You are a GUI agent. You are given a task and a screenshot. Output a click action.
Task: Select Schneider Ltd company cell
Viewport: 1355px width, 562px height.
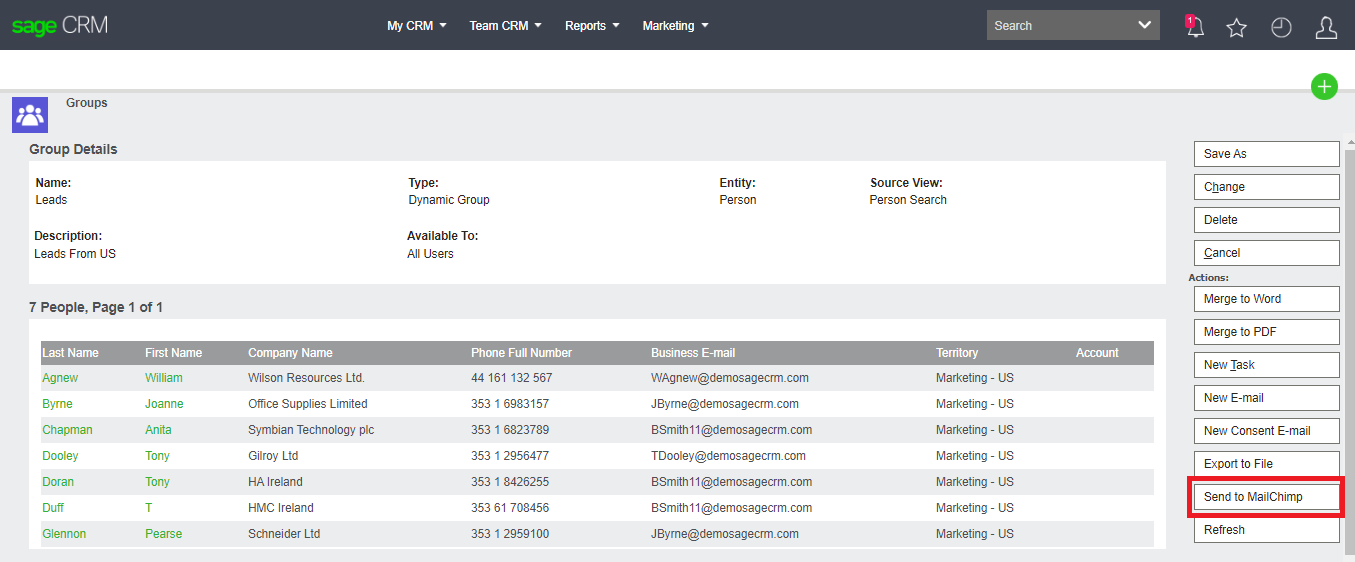(x=284, y=534)
